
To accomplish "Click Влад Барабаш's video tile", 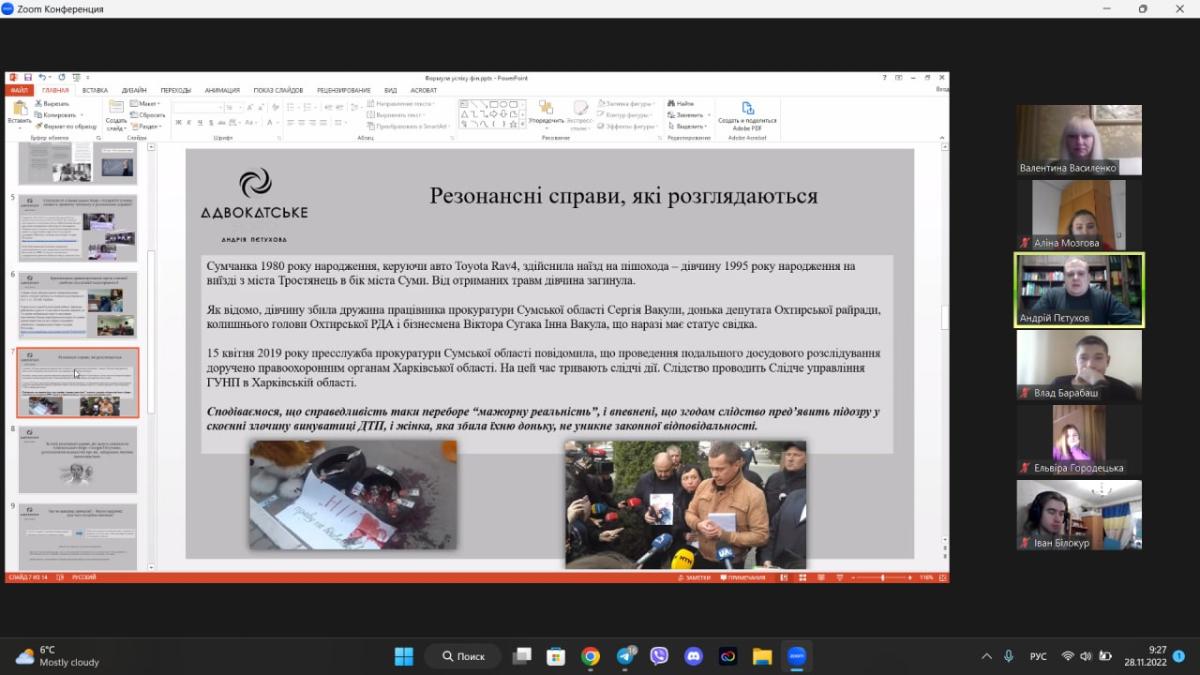I will pyautogui.click(x=1079, y=366).
